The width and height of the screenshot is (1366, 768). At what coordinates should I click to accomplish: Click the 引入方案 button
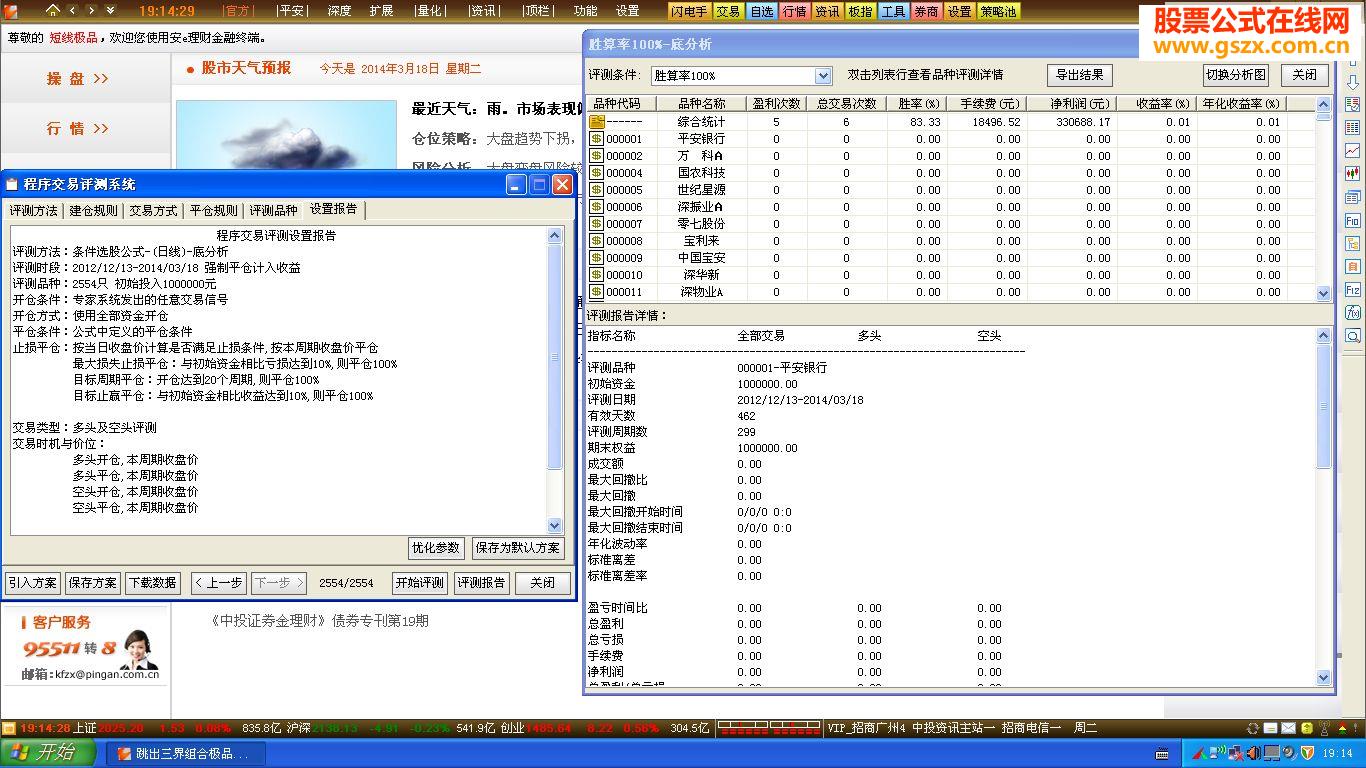point(33,583)
